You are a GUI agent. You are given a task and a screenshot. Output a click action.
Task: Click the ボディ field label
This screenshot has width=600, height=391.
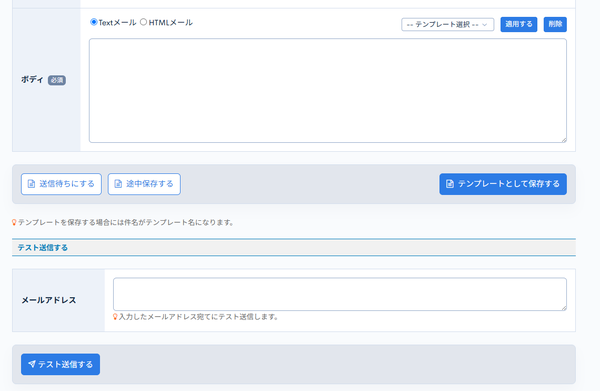(32, 80)
